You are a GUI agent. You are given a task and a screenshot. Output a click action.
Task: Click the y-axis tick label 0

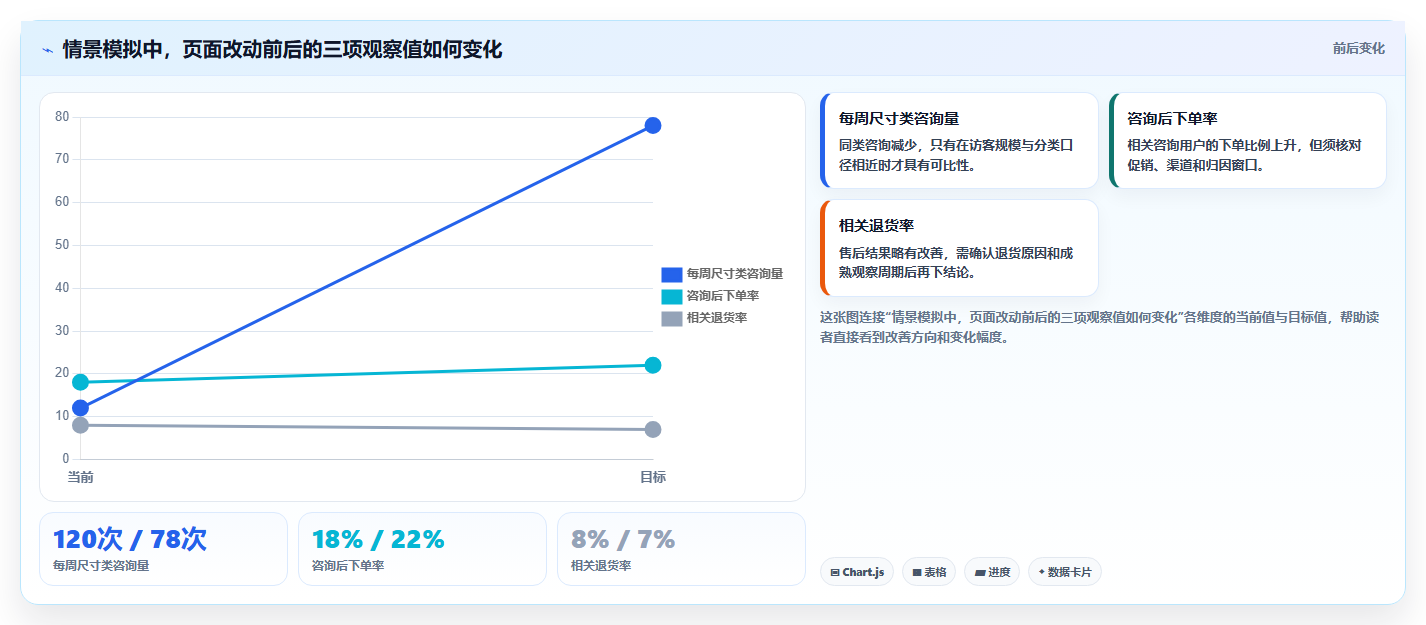pos(66,459)
